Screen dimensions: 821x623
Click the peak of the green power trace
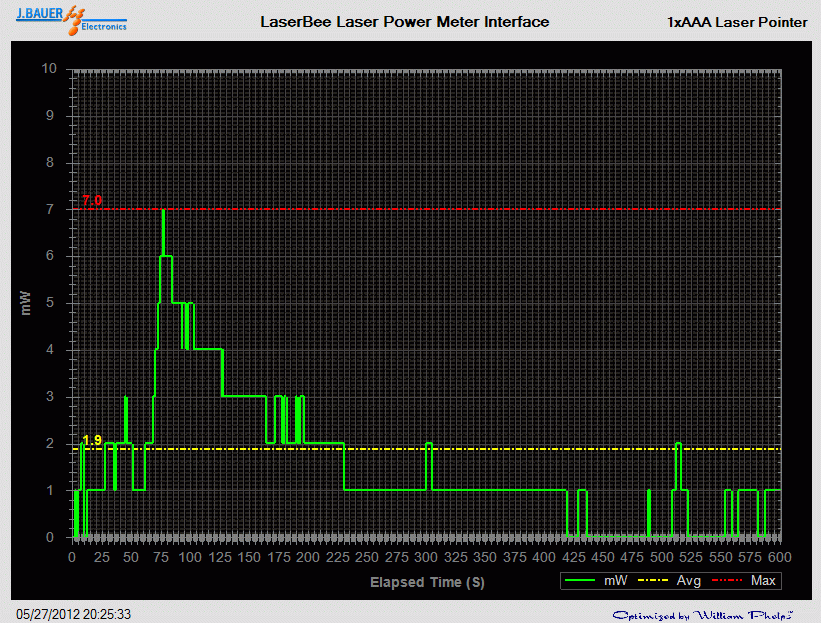163,211
